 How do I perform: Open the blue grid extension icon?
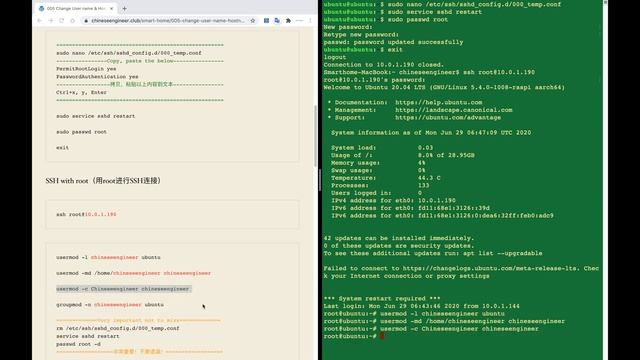266,20
